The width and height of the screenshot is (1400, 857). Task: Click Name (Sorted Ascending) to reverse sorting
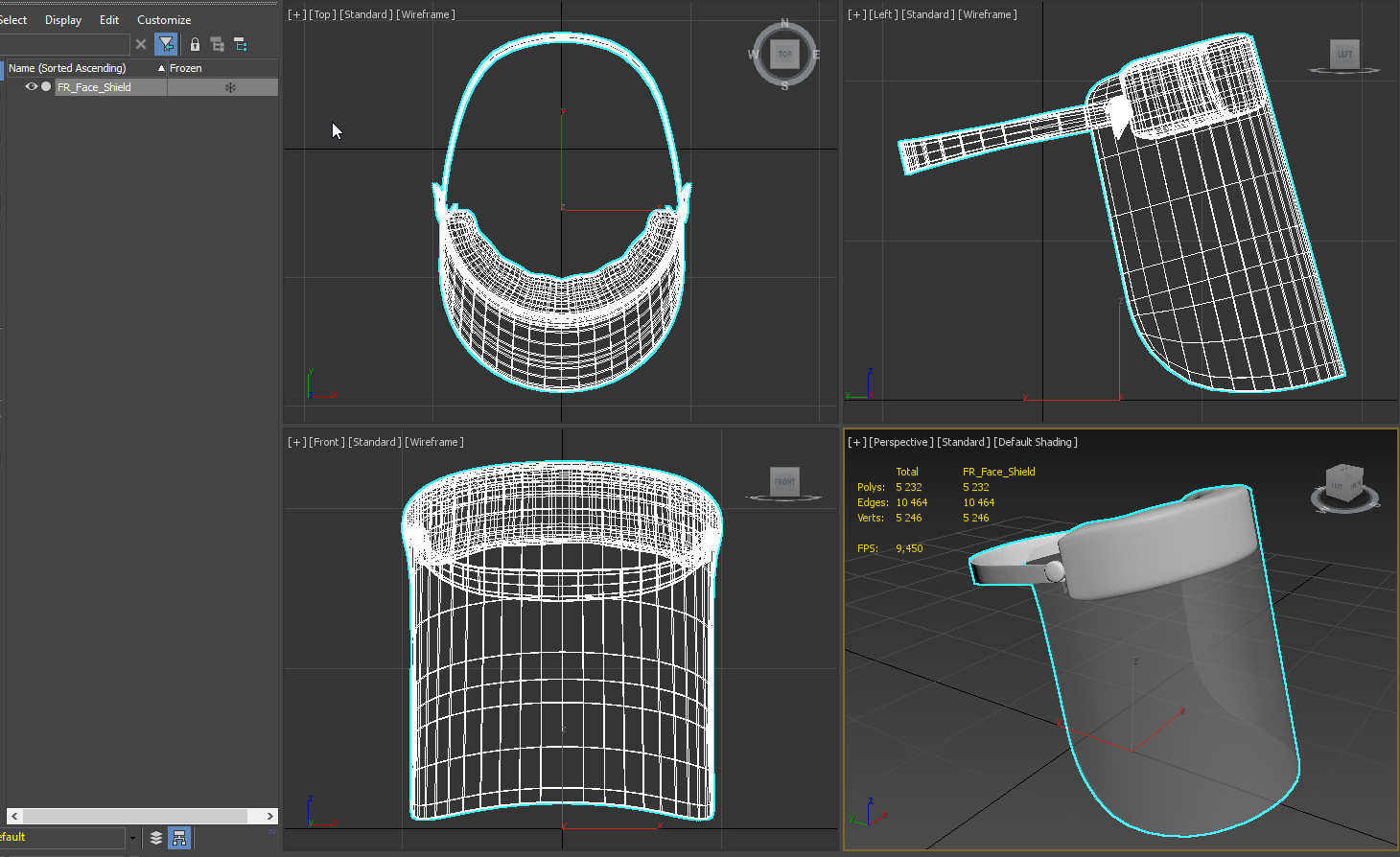click(67, 67)
